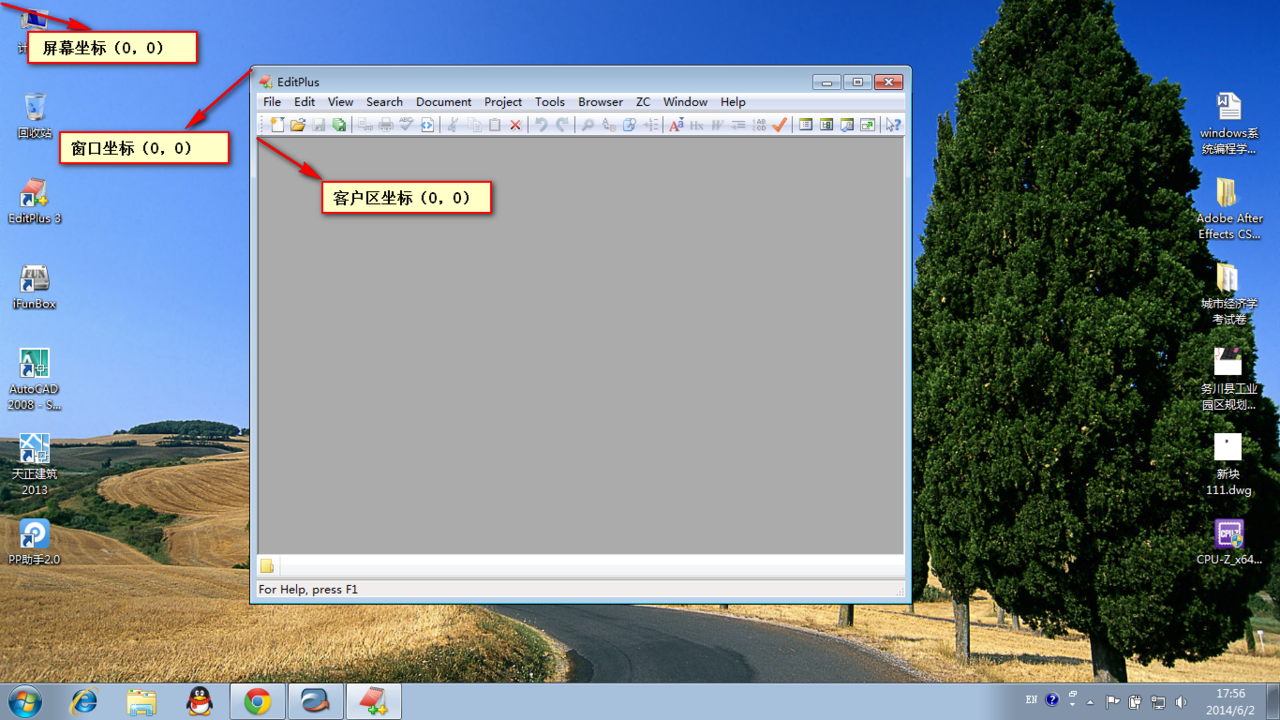Toggle word wrap with the W icon
The height and width of the screenshot is (720, 1280).
tap(718, 125)
